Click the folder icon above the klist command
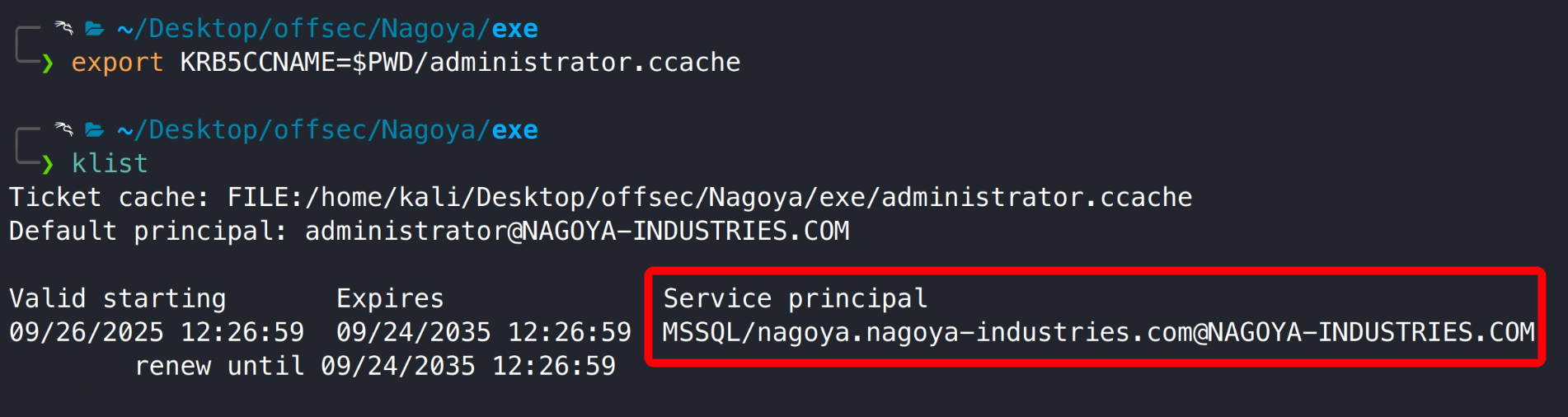1568x417 pixels. click(x=95, y=130)
